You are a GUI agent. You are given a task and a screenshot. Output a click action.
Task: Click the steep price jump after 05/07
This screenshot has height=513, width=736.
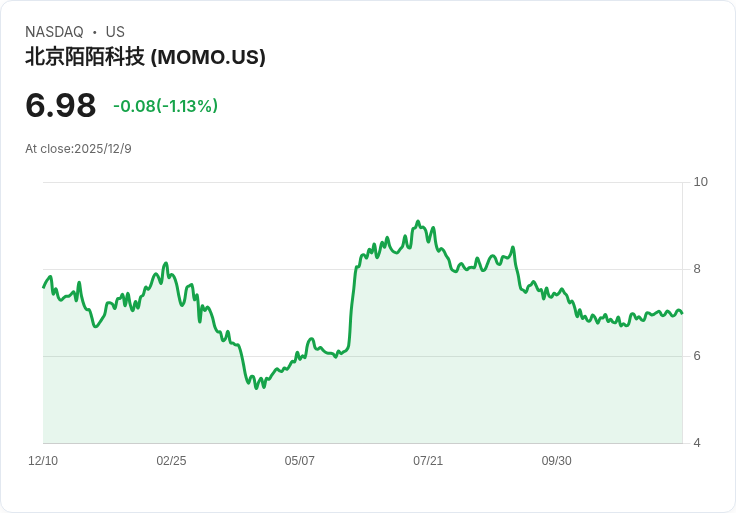(x=352, y=305)
